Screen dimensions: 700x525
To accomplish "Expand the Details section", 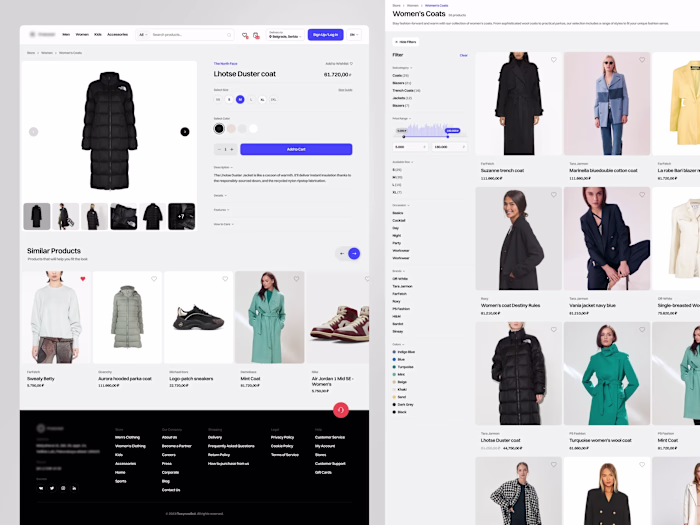I will [220, 196].
